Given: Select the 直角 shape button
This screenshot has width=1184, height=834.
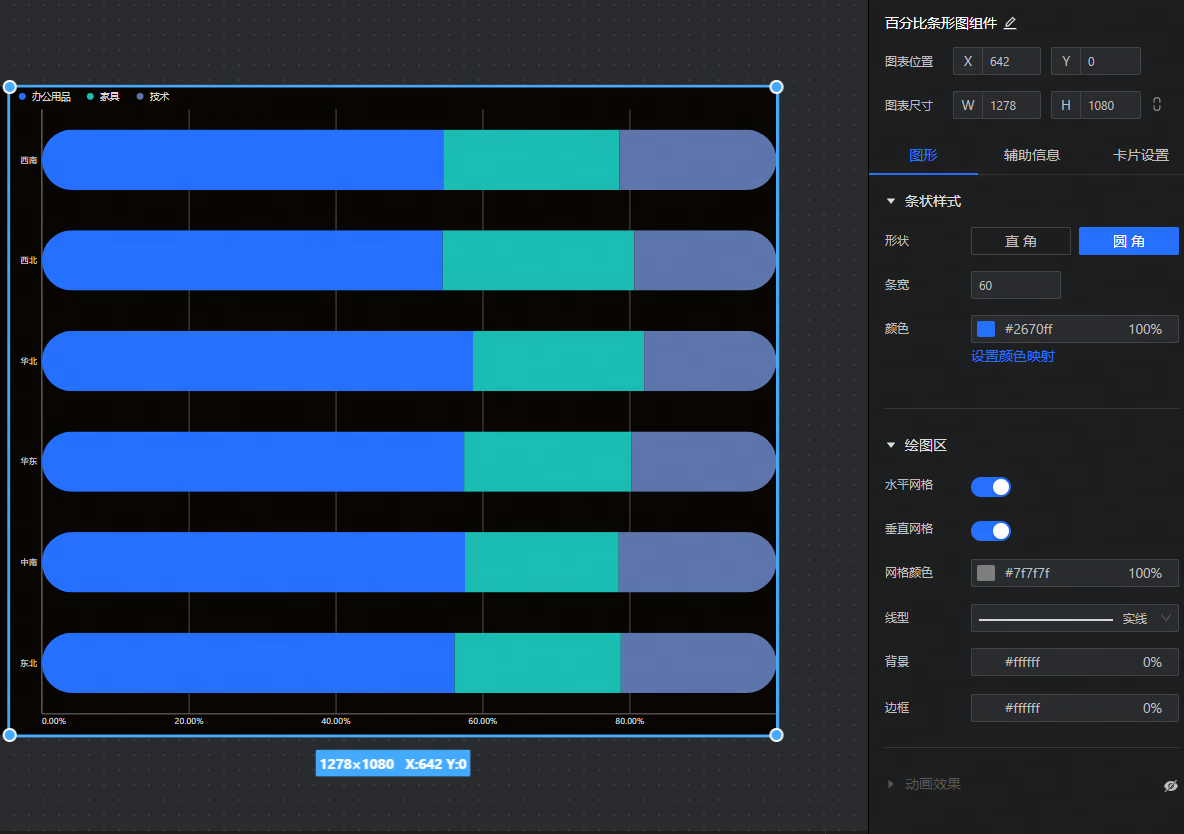Looking at the screenshot, I should [1020, 241].
